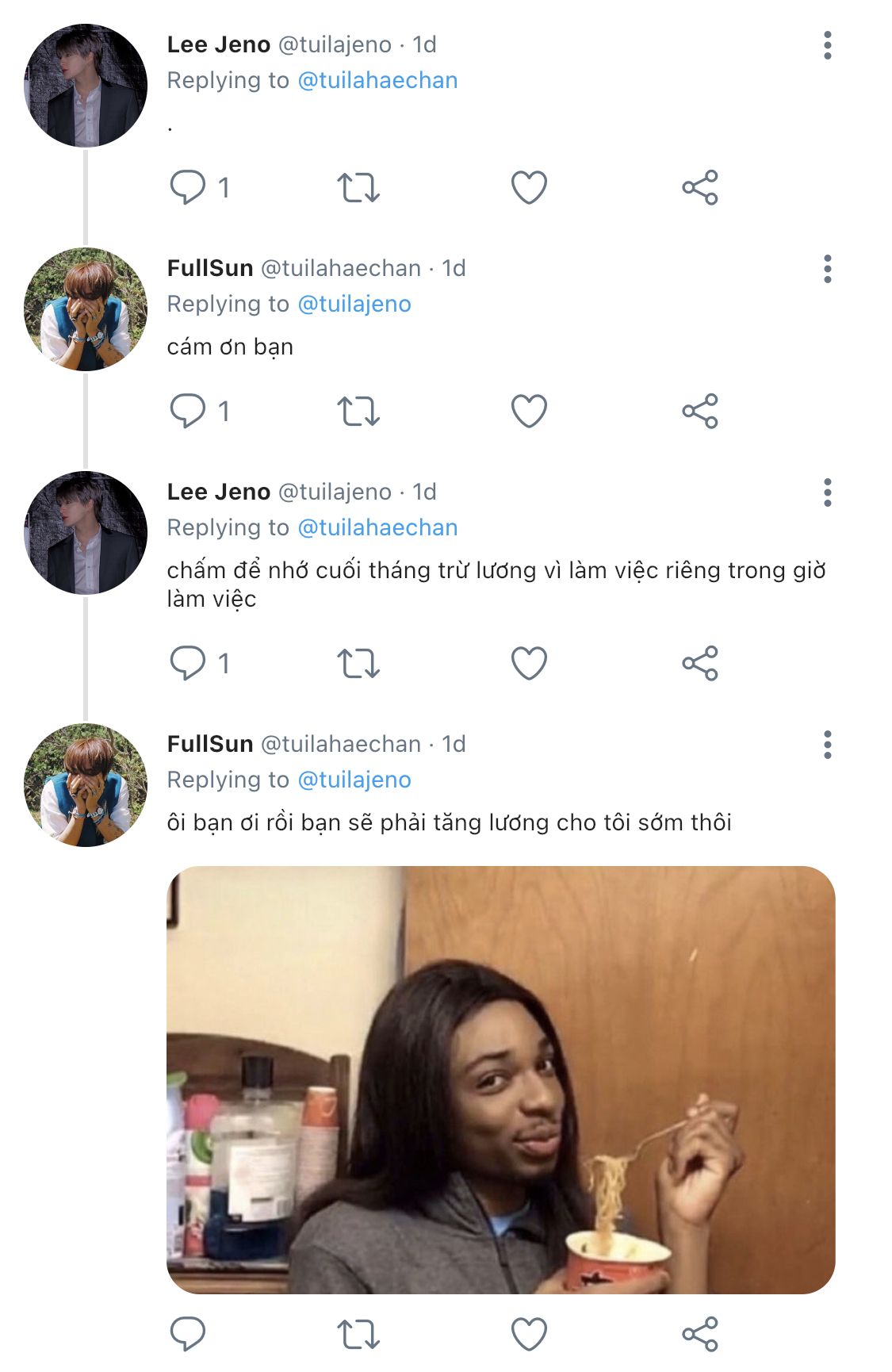Retweet FullSun's 'cám ơn bạn' tweet

pos(358,412)
